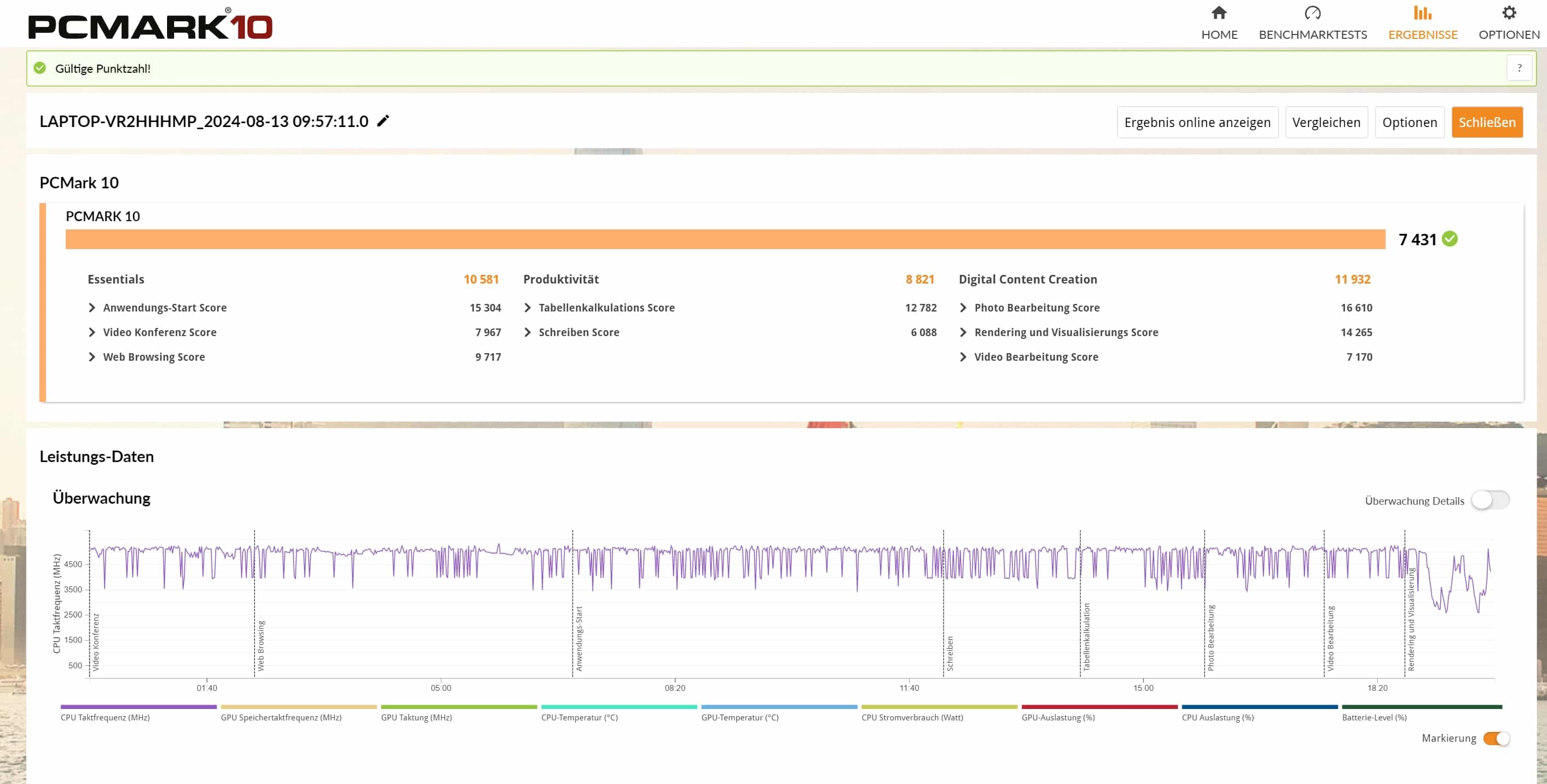Image resolution: width=1547 pixels, height=784 pixels.
Task: Expand Tabellenkalkulations Score row
Action: point(527,308)
